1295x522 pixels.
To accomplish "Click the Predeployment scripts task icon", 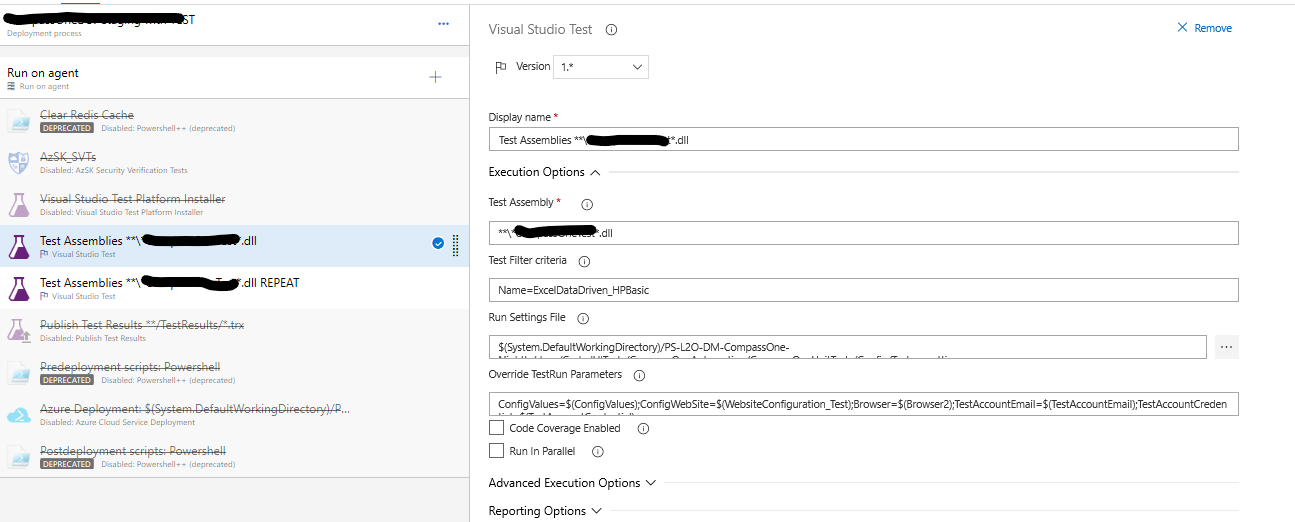I will [20, 372].
